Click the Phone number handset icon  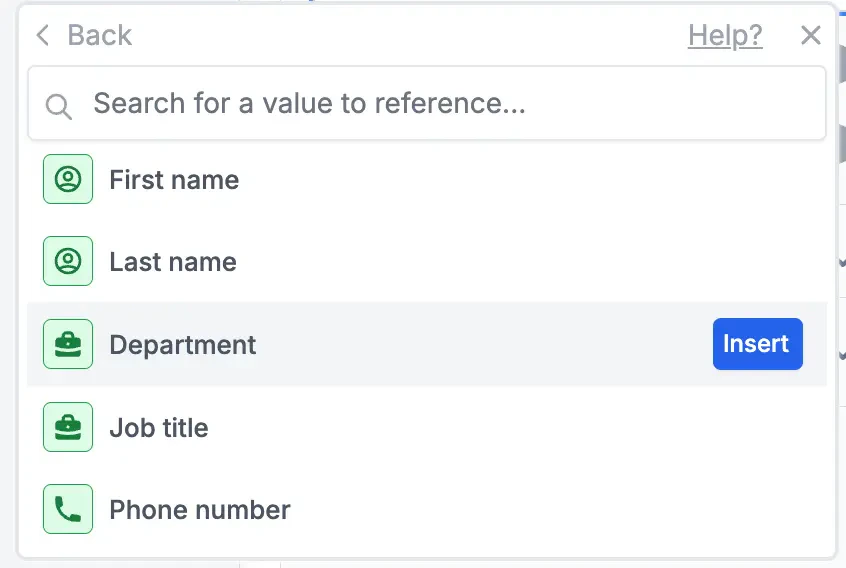[x=68, y=510]
